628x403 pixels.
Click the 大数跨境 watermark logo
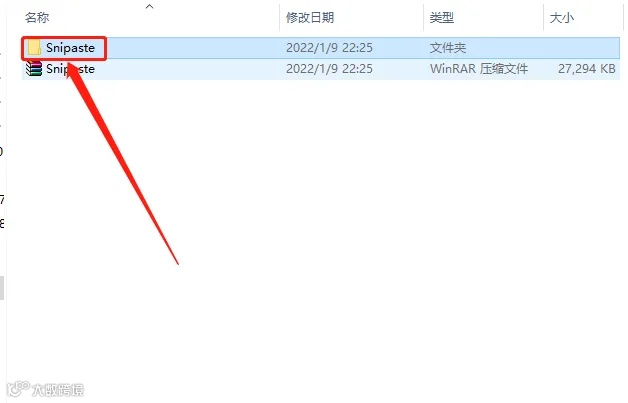click(45, 389)
